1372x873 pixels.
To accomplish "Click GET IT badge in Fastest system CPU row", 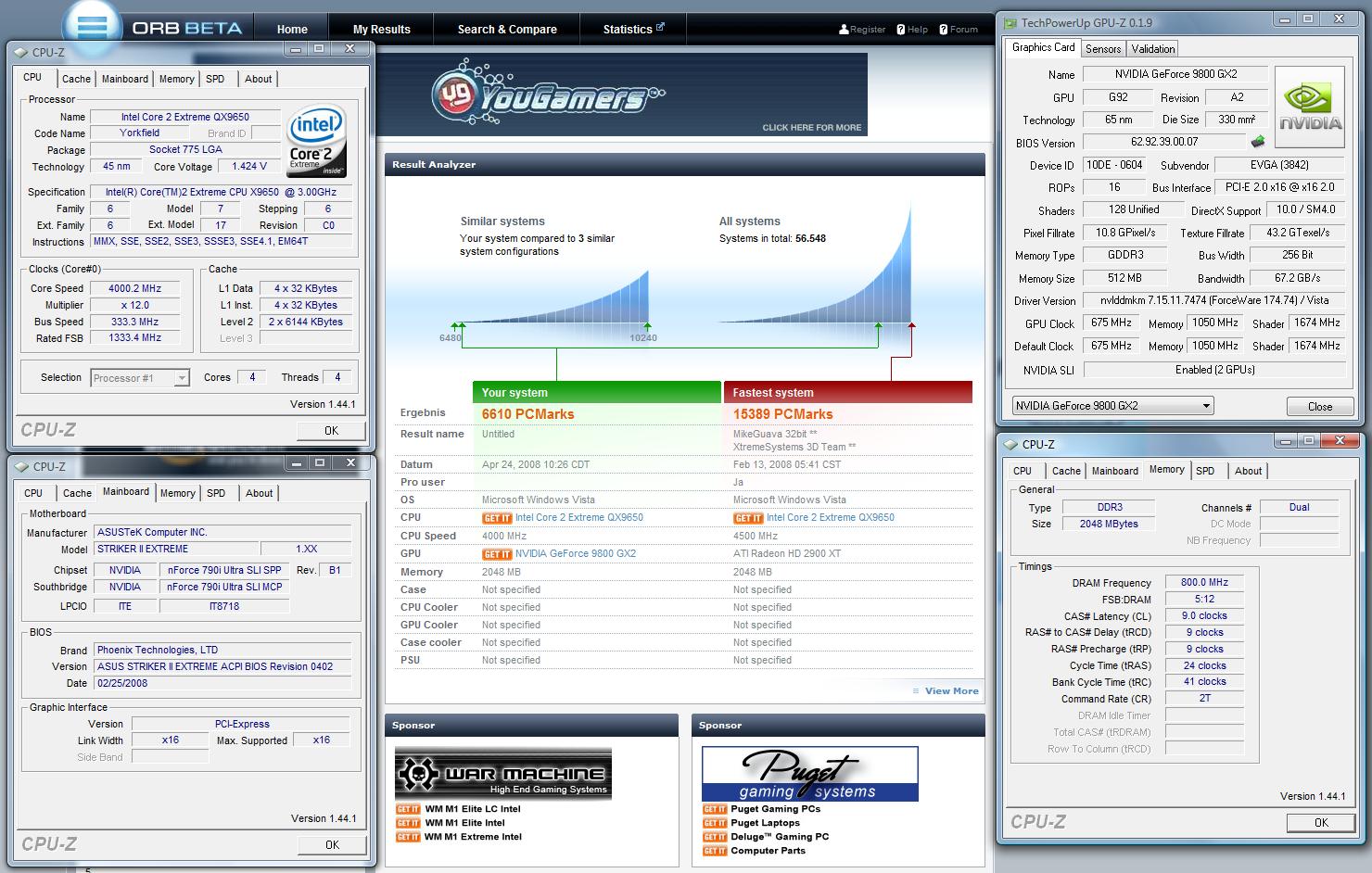I will click(x=748, y=518).
